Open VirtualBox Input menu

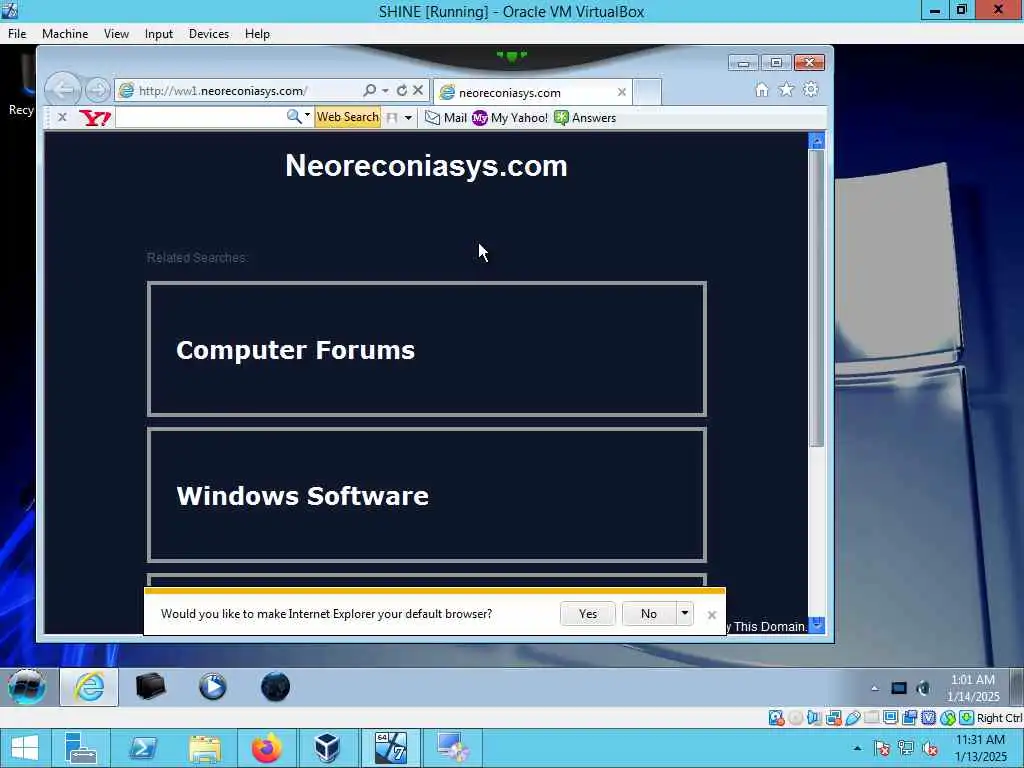(x=159, y=34)
